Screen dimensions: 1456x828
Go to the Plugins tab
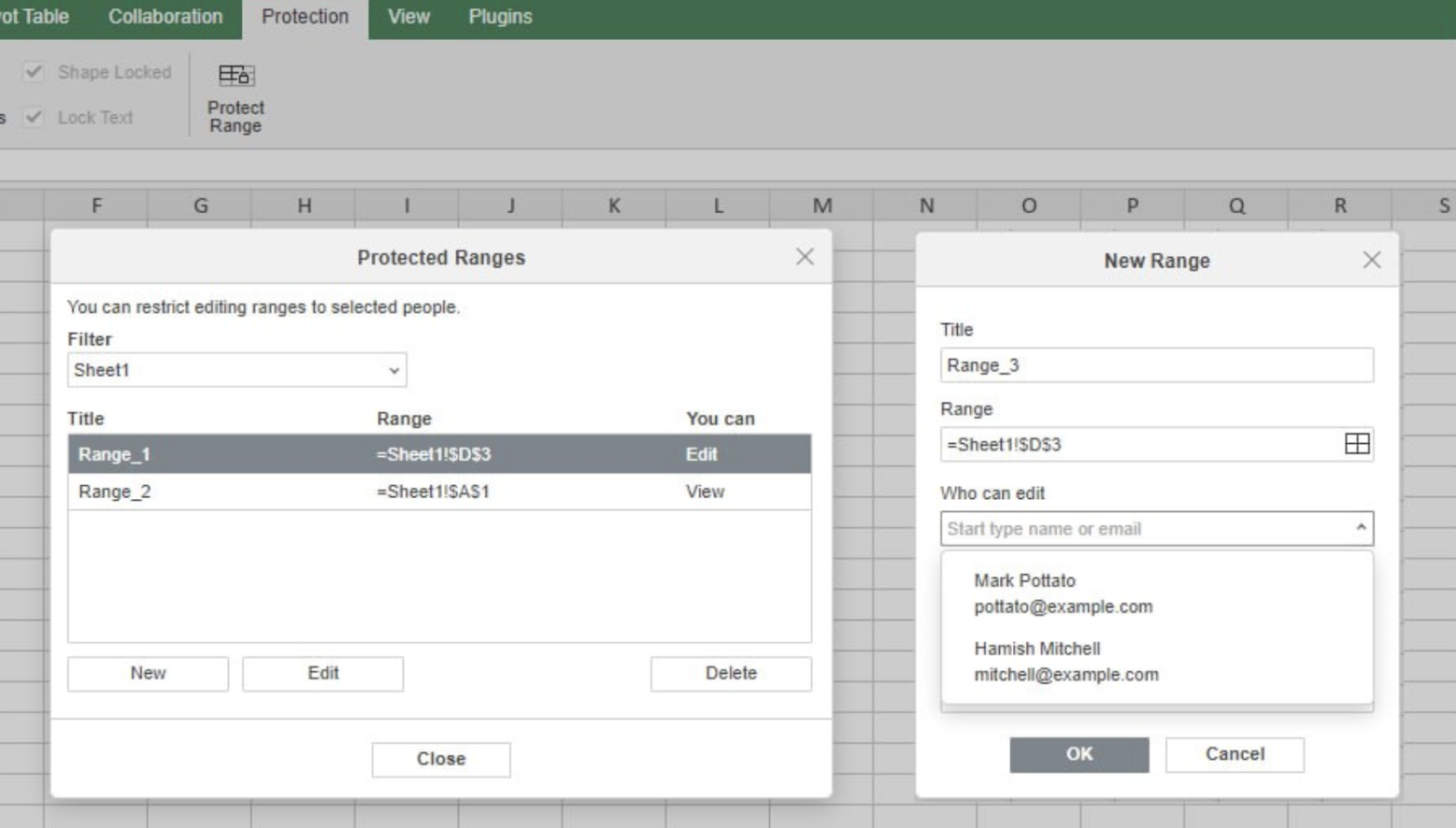tap(500, 17)
